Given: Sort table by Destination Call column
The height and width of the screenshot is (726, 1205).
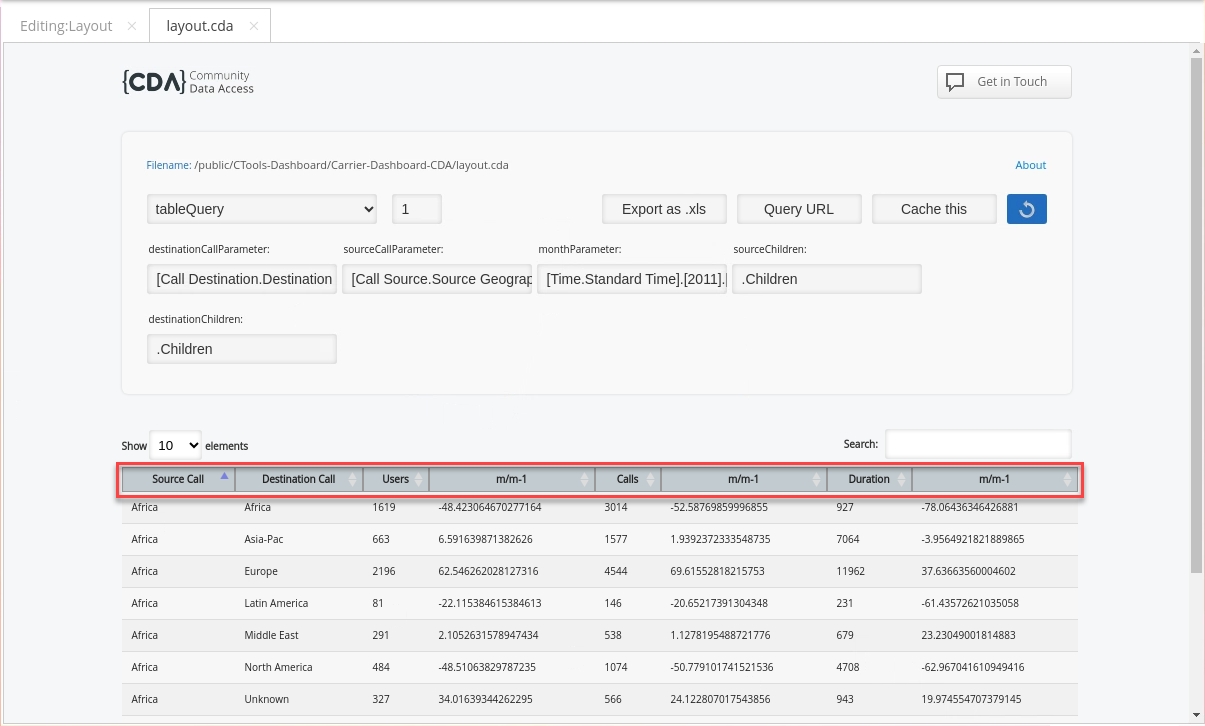Looking at the screenshot, I should (298, 479).
